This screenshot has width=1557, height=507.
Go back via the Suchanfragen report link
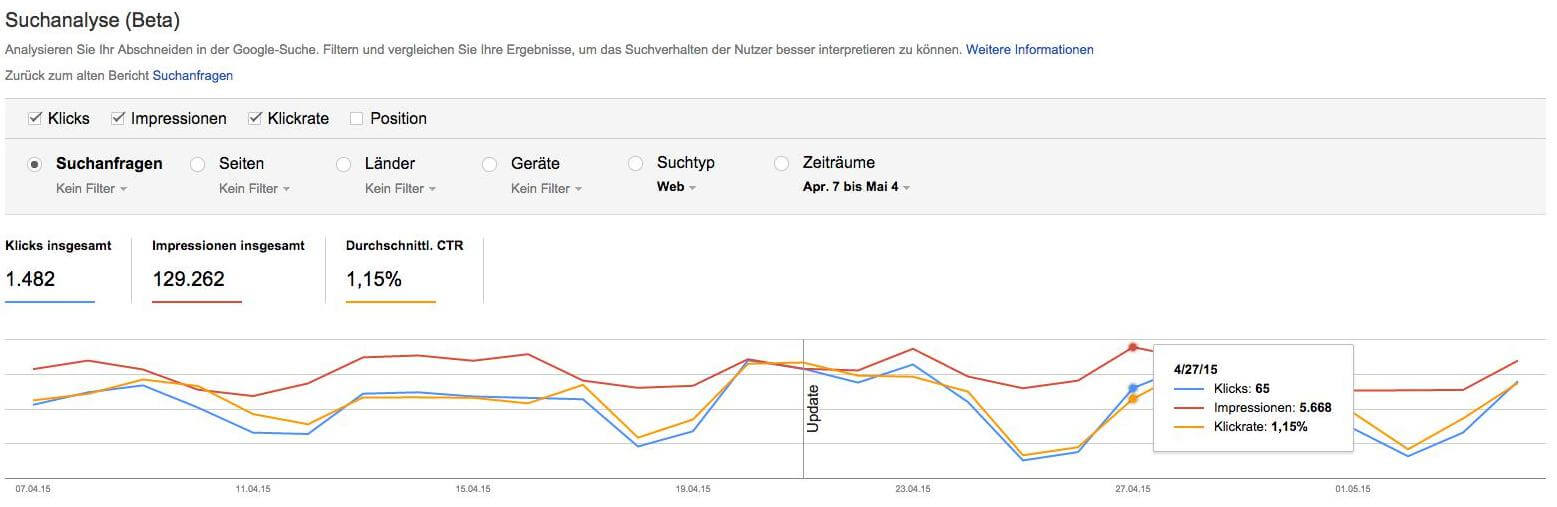(x=192, y=75)
